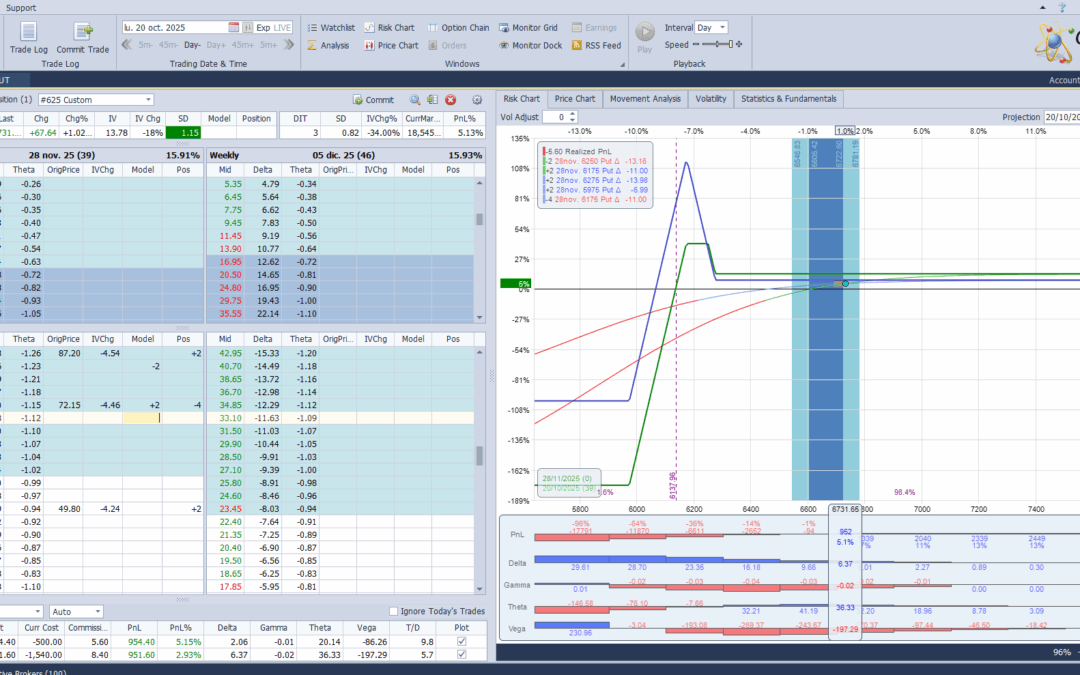
Task: Open the calendar date picker icon
Action: [233, 28]
